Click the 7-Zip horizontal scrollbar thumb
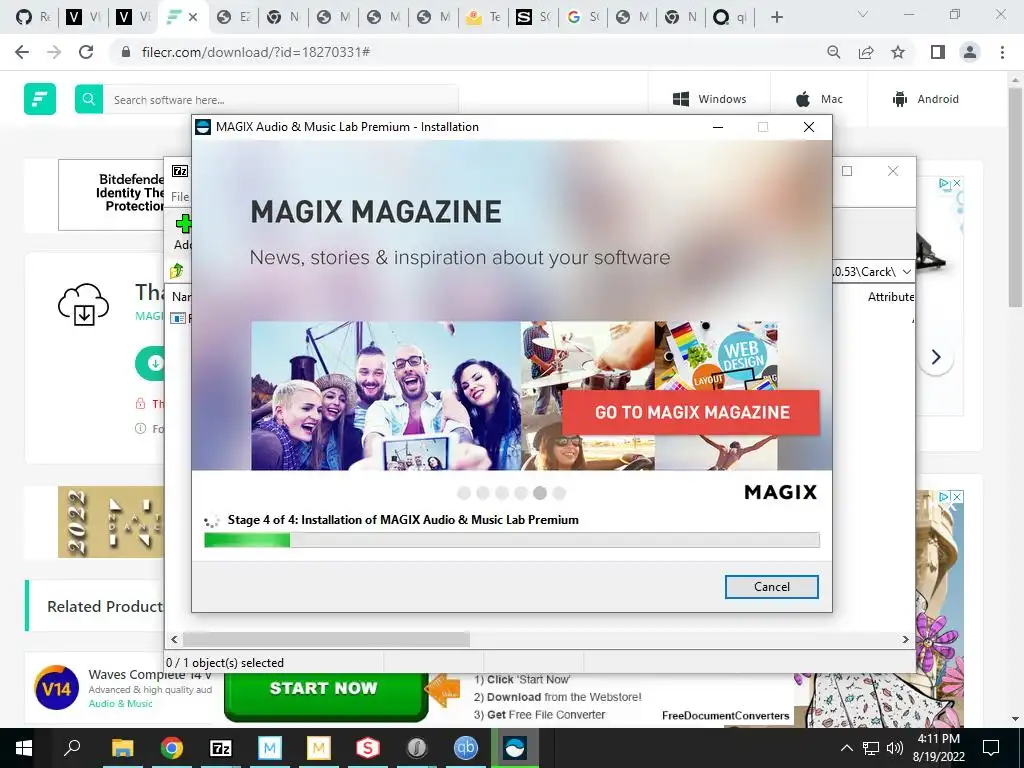 point(326,639)
